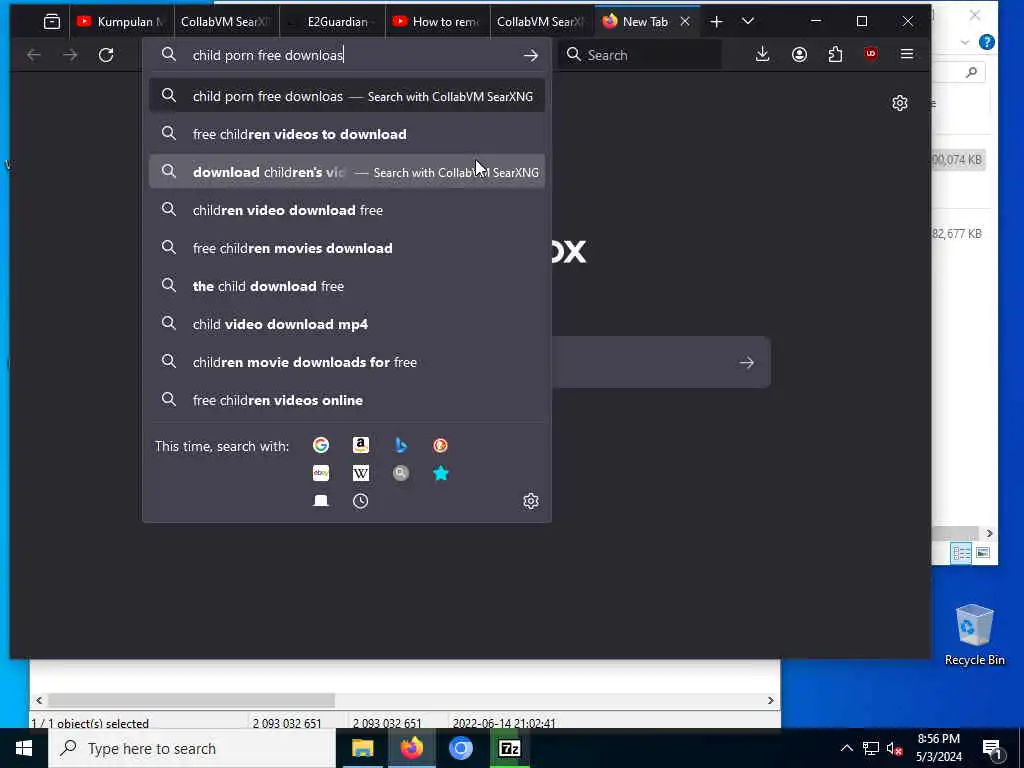1024x768 pixels.
Task: Open the Extensions panel
Action: coord(835,55)
